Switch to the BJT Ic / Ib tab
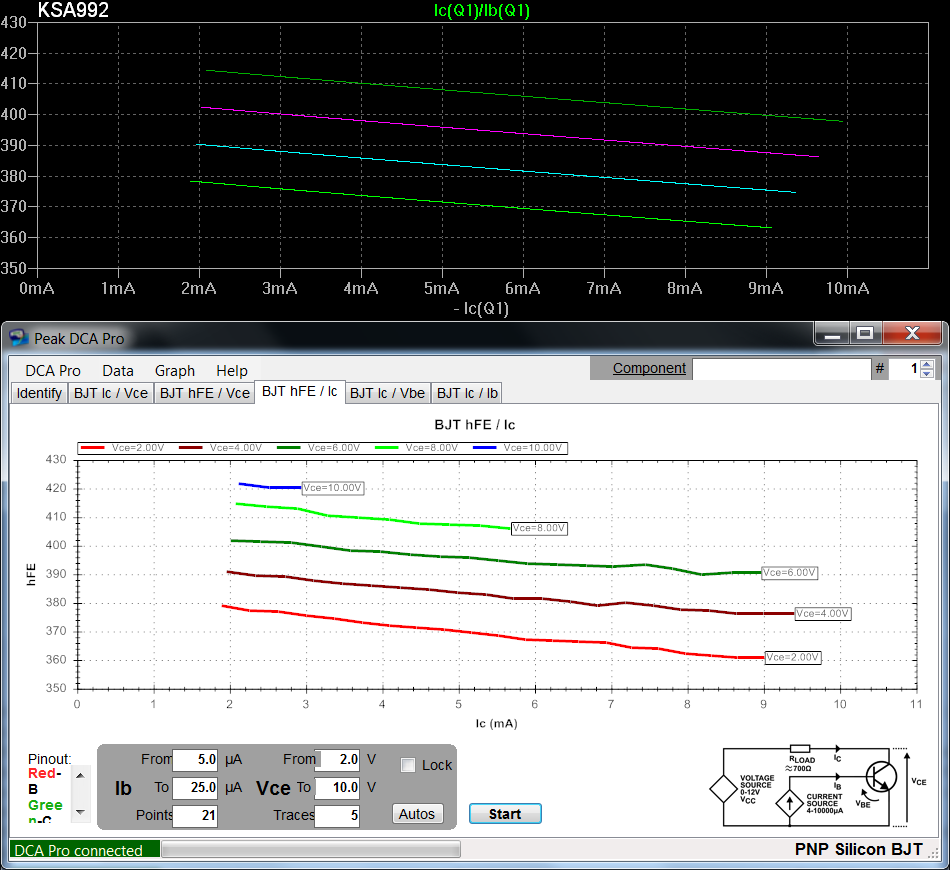The height and width of the screenshot is (870, 950). click(x=467, y=393)
